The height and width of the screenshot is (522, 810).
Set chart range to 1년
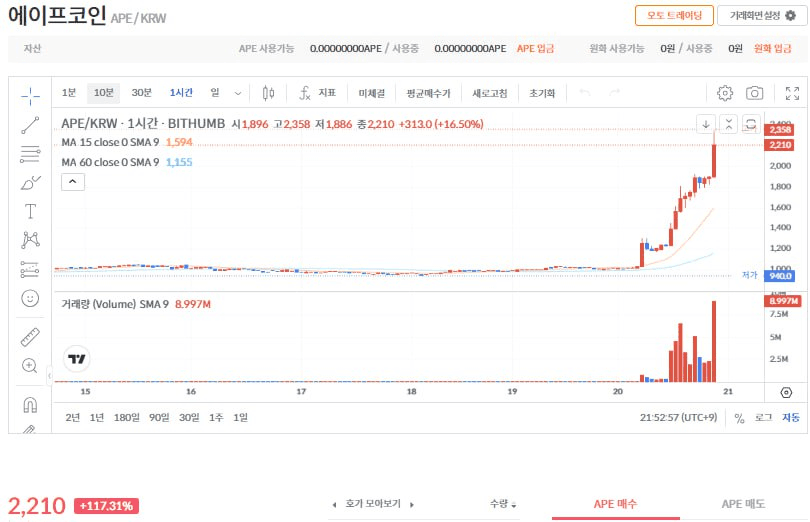[97, 417]
